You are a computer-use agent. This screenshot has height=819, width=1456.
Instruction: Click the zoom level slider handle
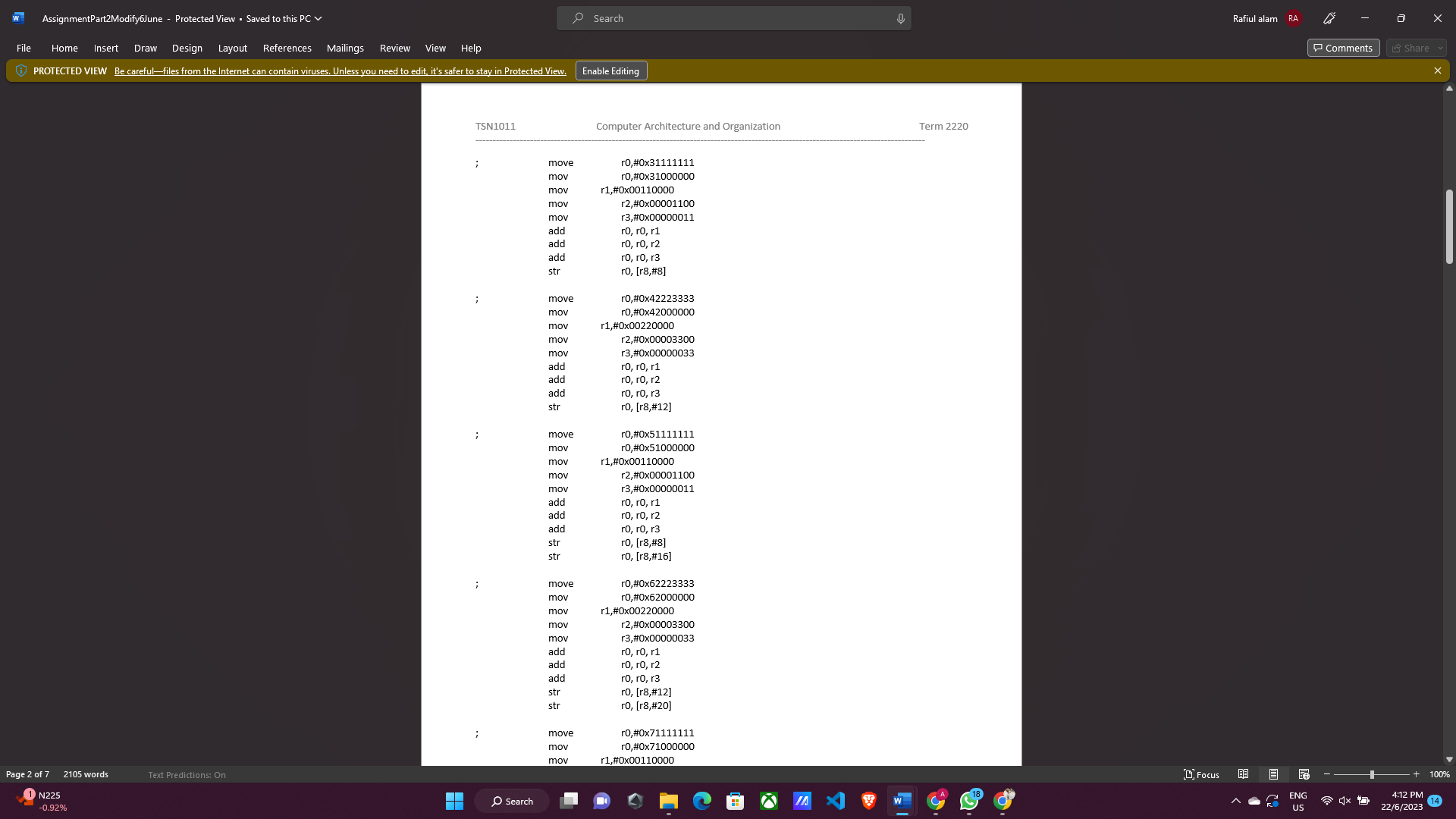(1372, 774)
